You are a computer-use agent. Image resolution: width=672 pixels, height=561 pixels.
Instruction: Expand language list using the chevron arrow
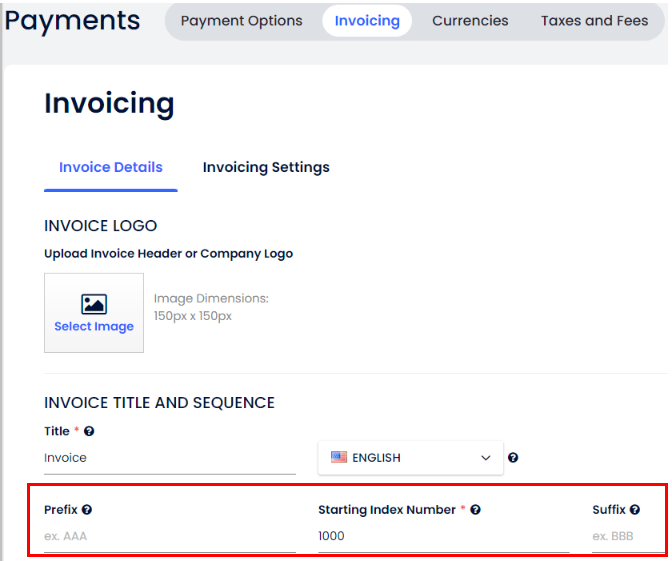486,458
